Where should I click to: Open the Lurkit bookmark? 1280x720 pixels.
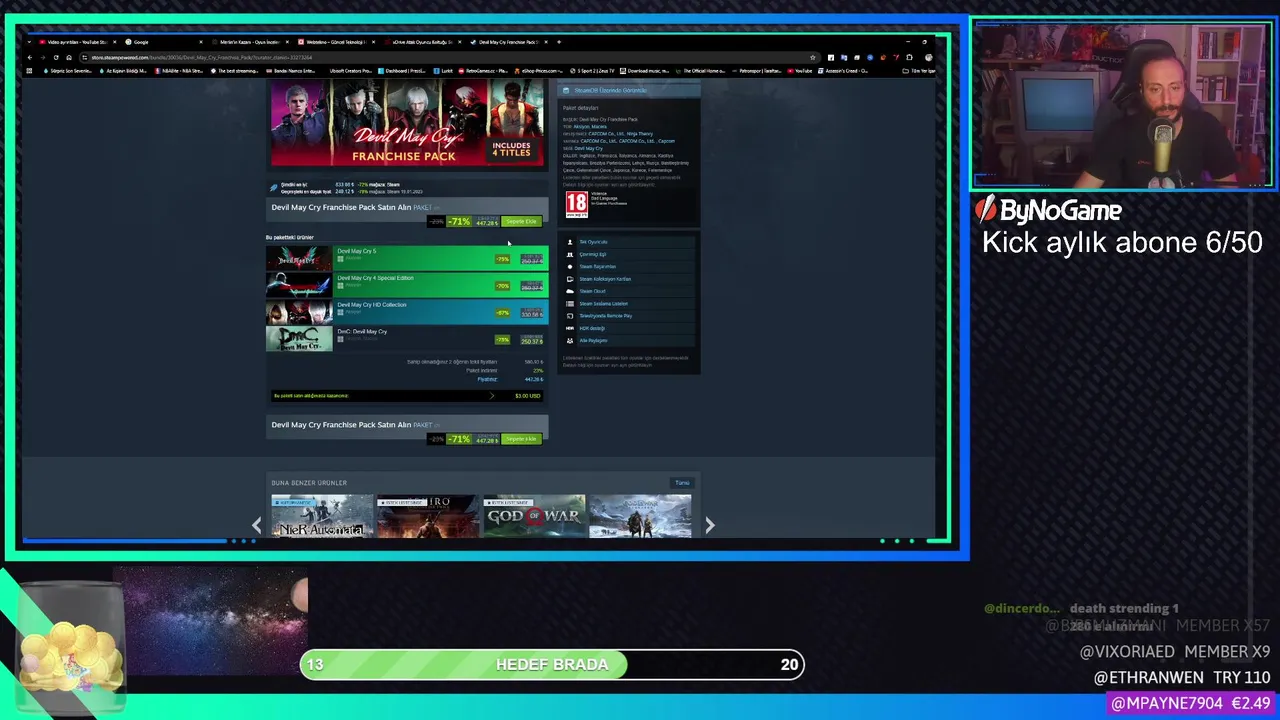click(445, 71)
